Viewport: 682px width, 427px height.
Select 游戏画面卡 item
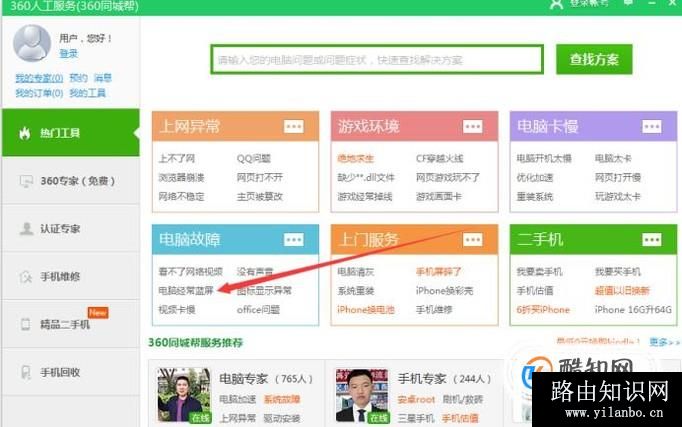(x=438, y=197)
